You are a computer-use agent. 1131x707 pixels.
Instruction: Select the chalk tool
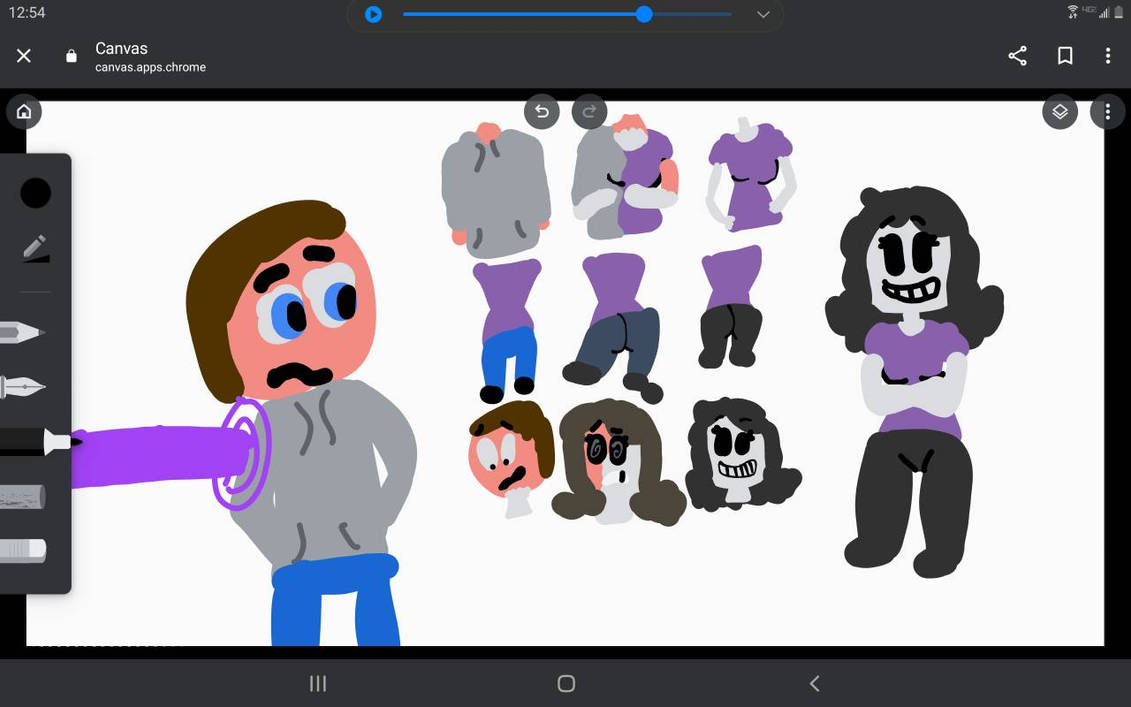[x=22, y=496]
